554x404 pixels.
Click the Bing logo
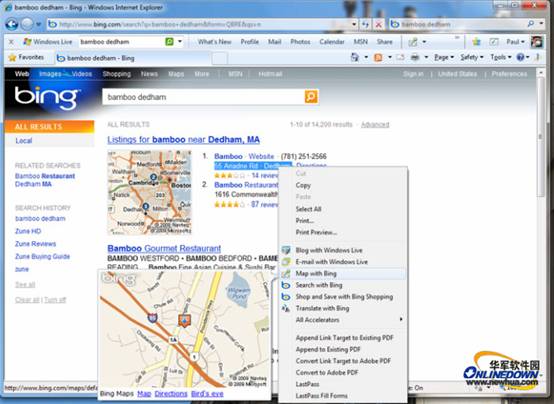(x=46, y=97)
